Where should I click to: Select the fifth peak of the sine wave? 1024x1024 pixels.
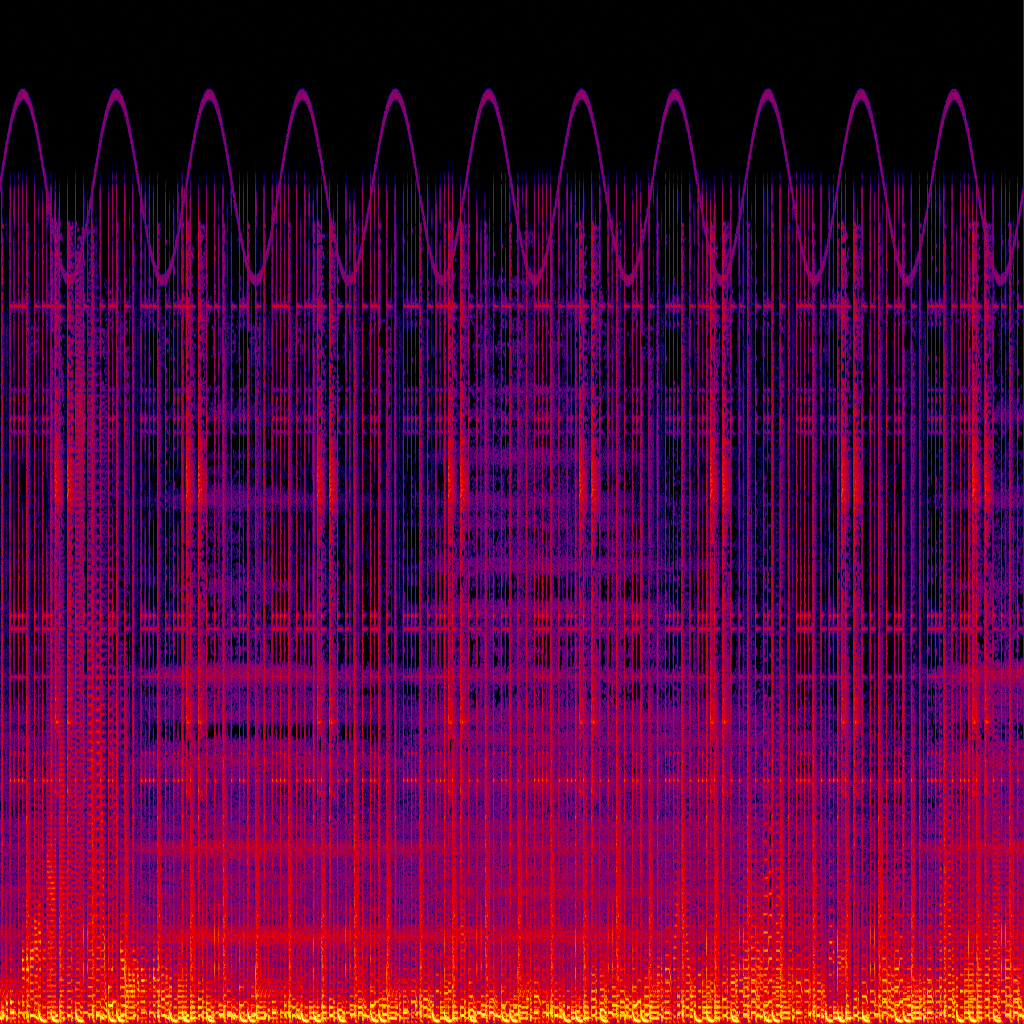coord(395,94)
